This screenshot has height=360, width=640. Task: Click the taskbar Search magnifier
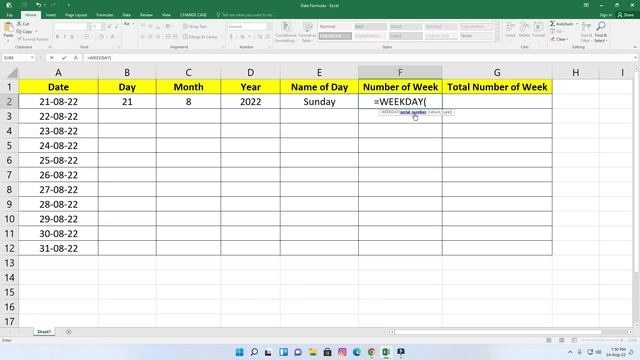pyautogui.click(x=254, y=352)
